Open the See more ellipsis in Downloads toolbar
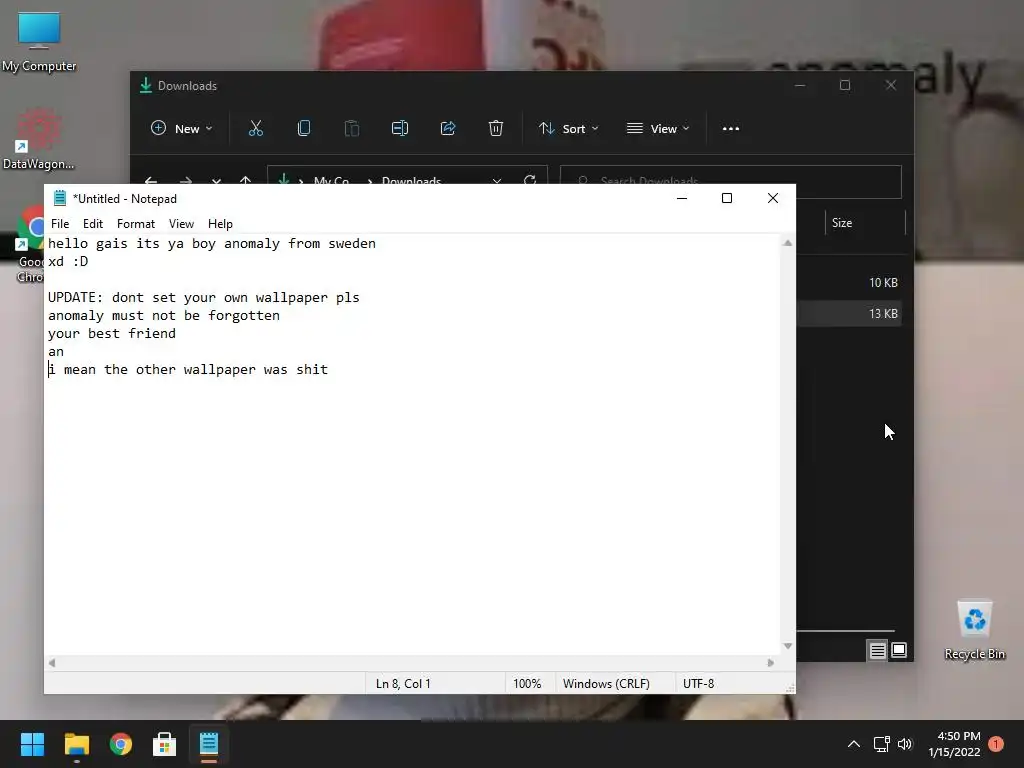Image resolution: width=1024 pixels, height=768 pixels. (x=731, y=129)
